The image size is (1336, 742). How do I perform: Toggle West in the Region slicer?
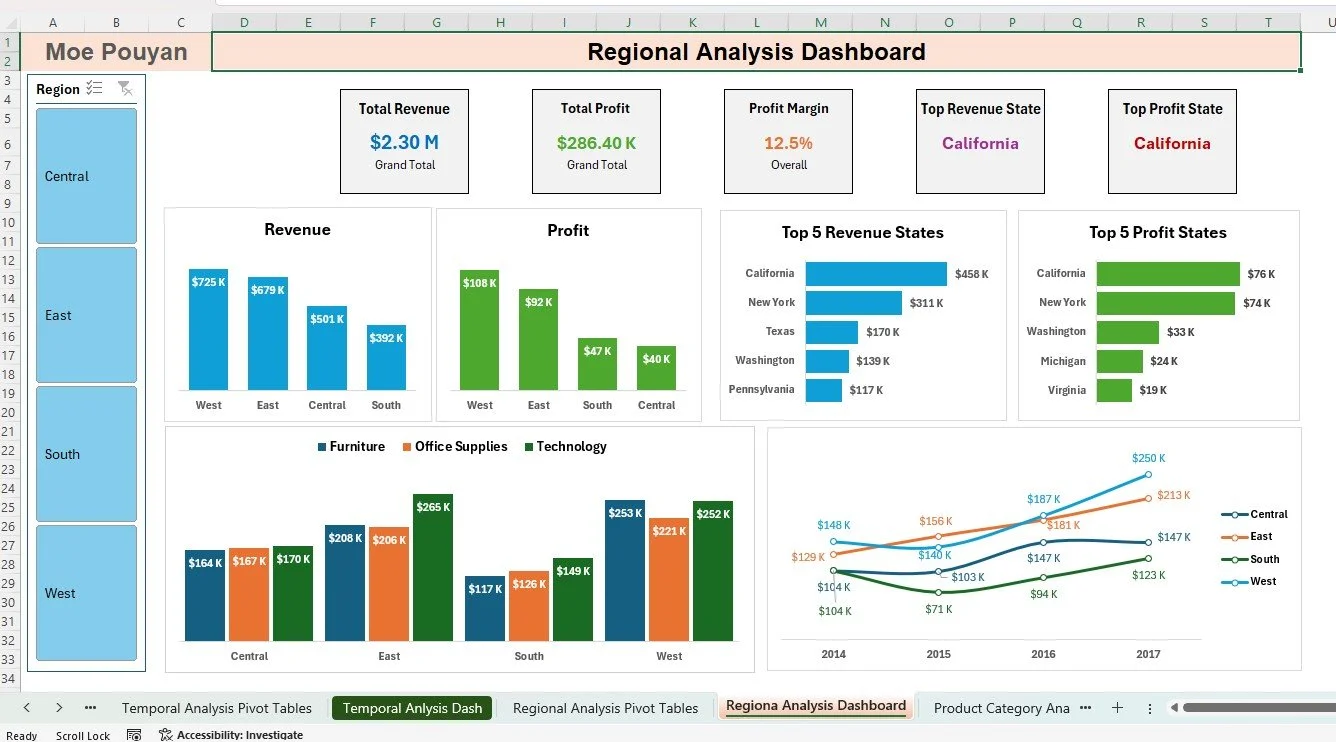pyautogui.click(x=86, y=593)
